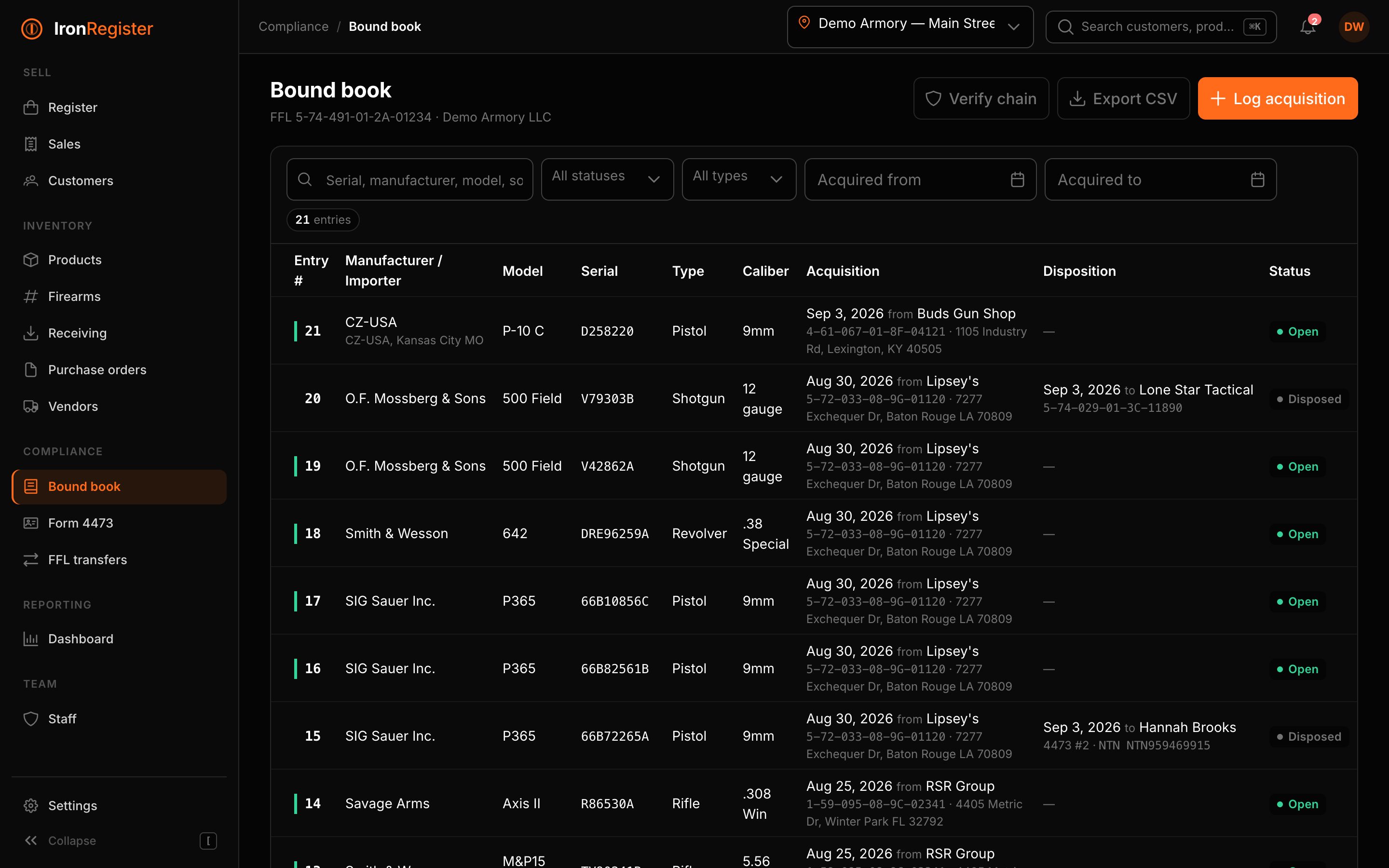1389x868 pixels.
Task: Click the location pin icon in store selector
Action: [804, 23]
